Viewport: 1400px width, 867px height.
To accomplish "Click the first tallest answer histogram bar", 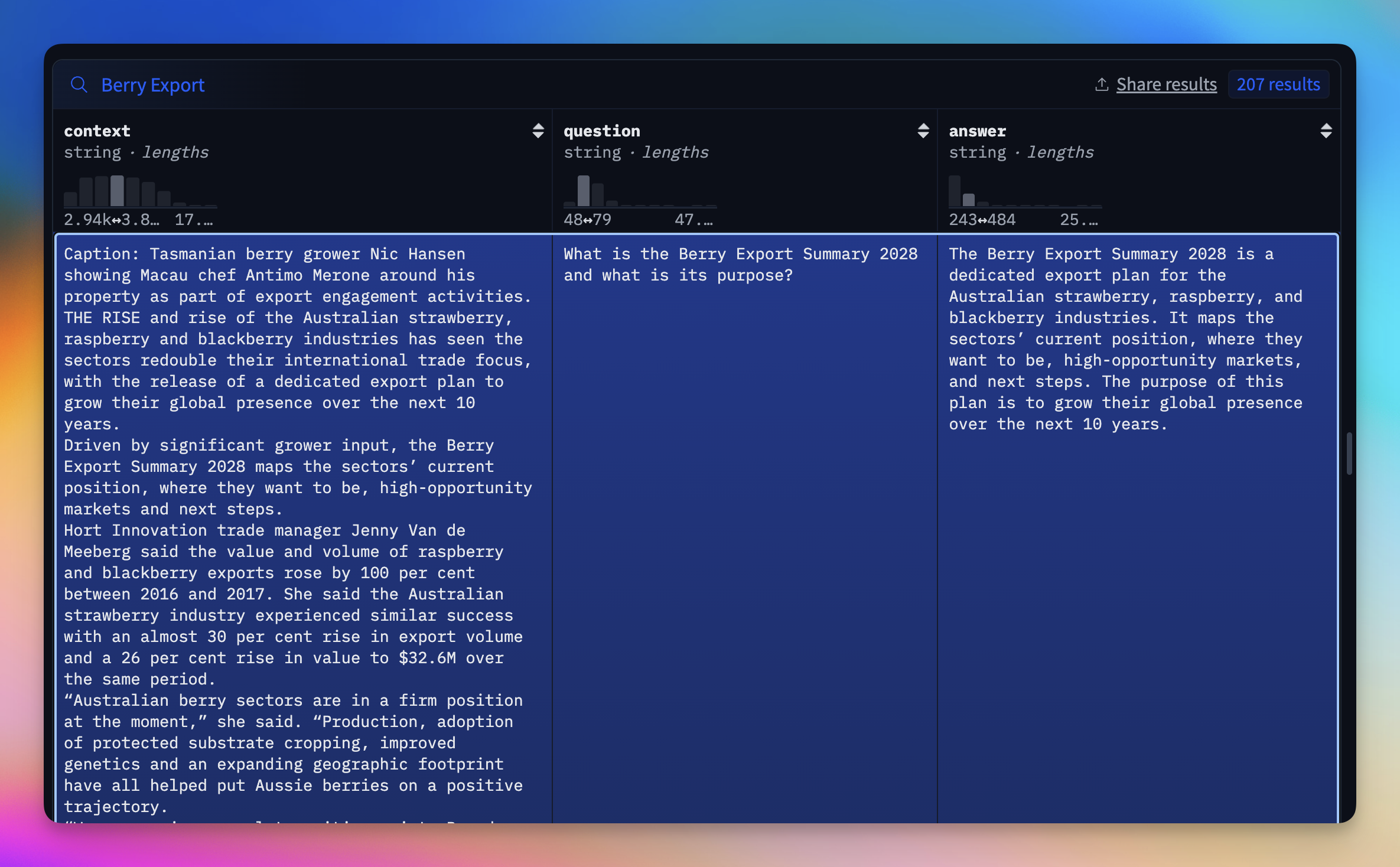I will click(955, 191).
